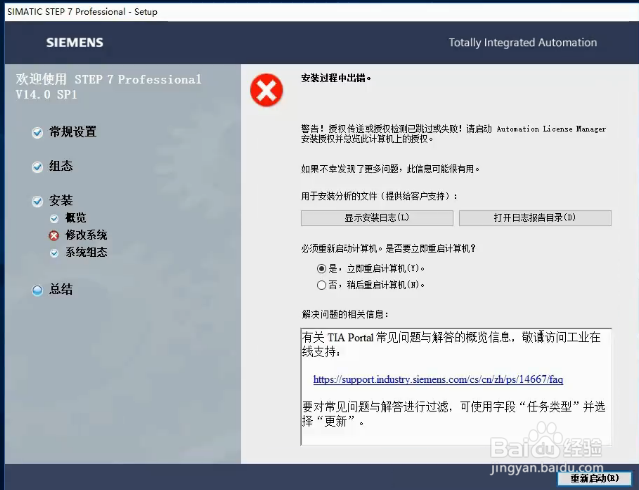639x490 pixels.
Task: Select the 总结 step label
Action: tap(61, 289)
